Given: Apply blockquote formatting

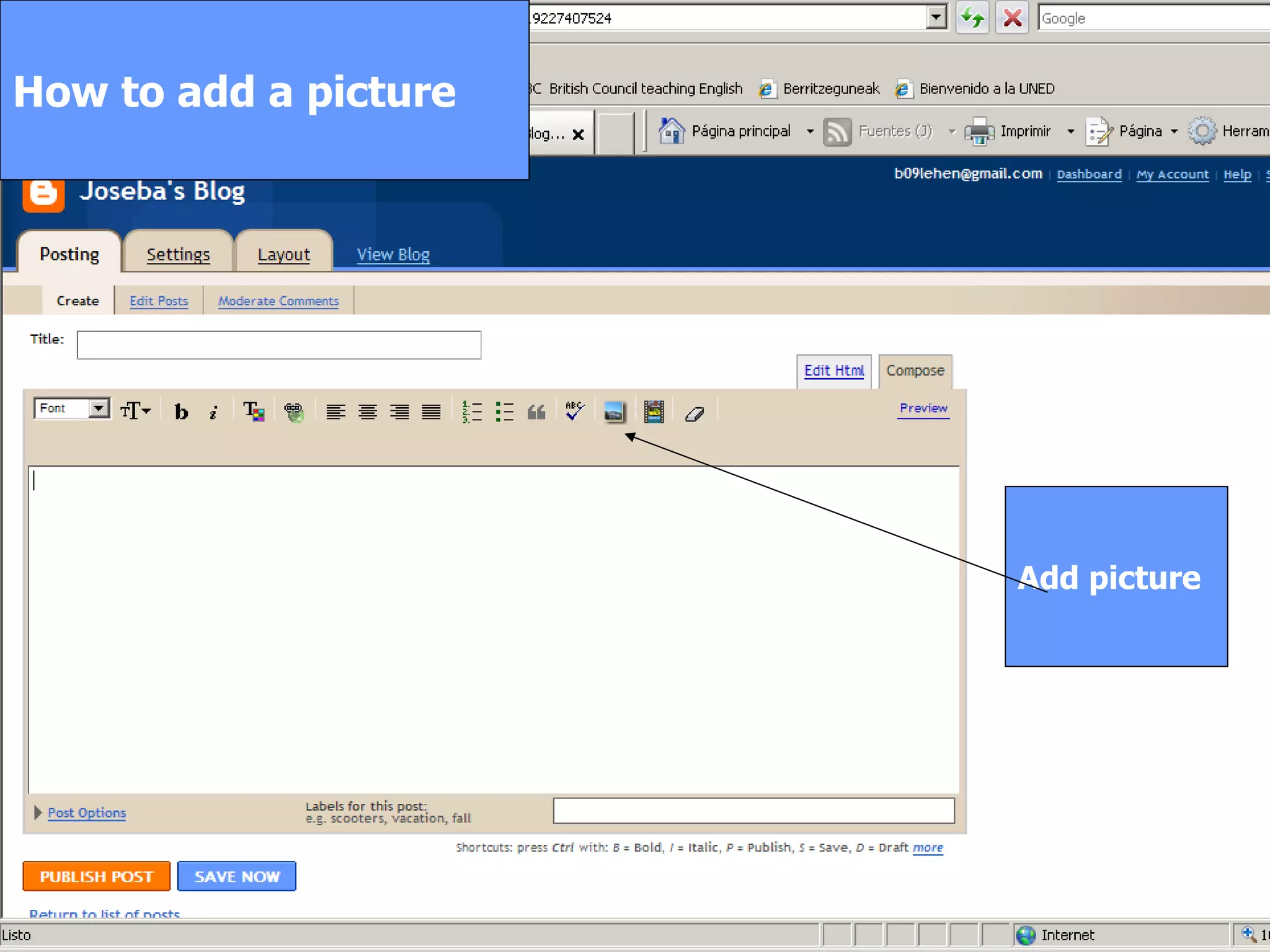Looking at the screenshot, I should [x=536, y=412].
